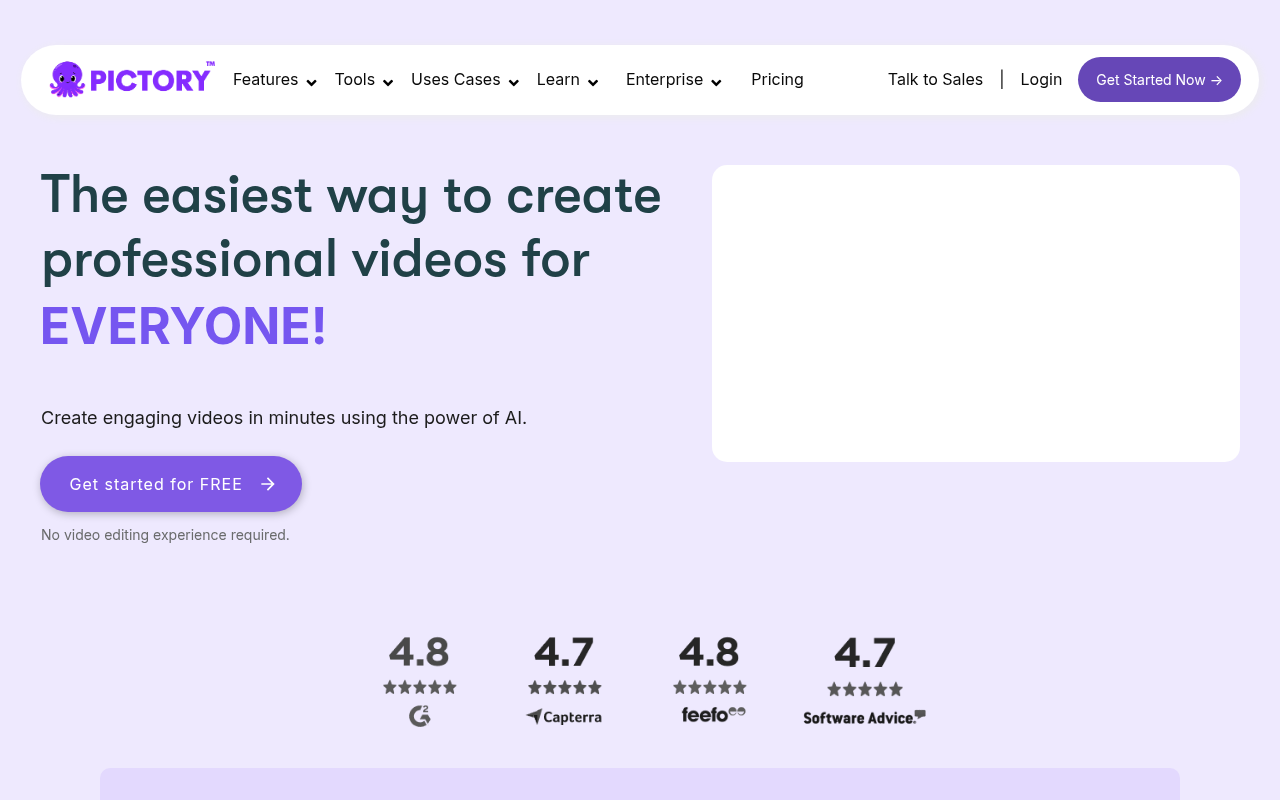Viewport: 1280px width, 800px height.
Task: Select the Pricing menu item
Action: pyautogui.click(x=777, y=79)
